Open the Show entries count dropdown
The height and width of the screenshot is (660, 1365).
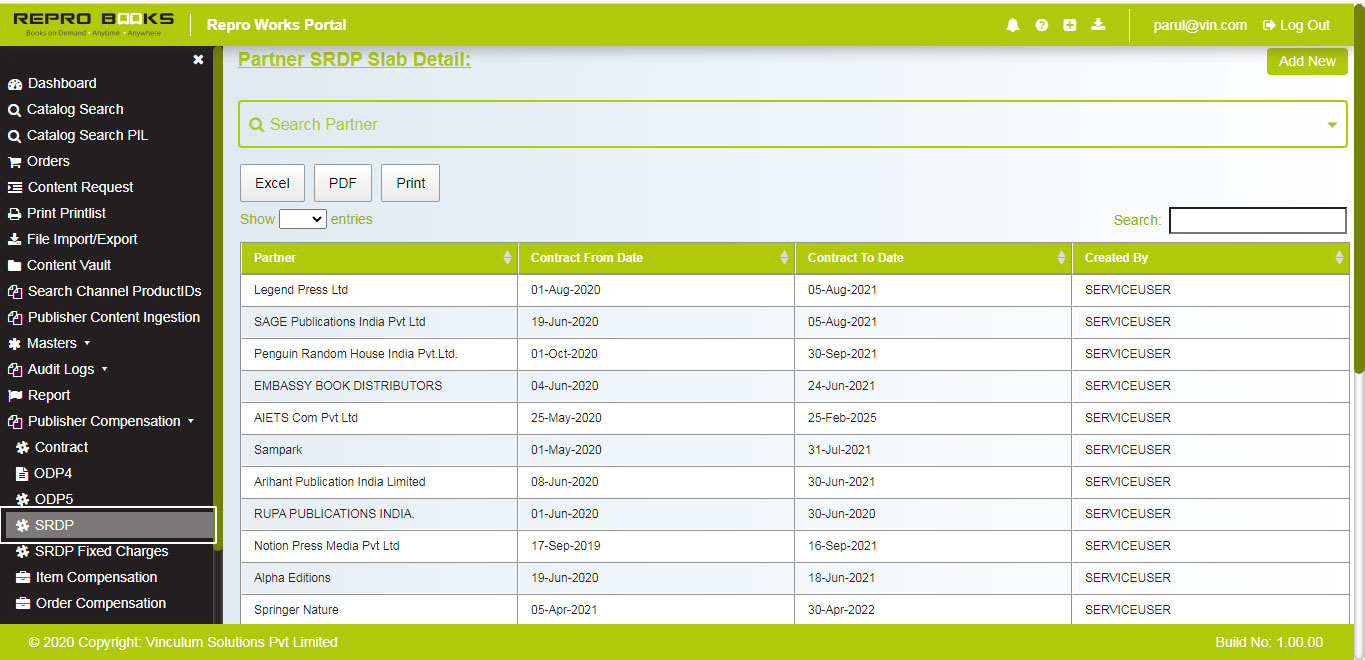(x=302, y=219)
